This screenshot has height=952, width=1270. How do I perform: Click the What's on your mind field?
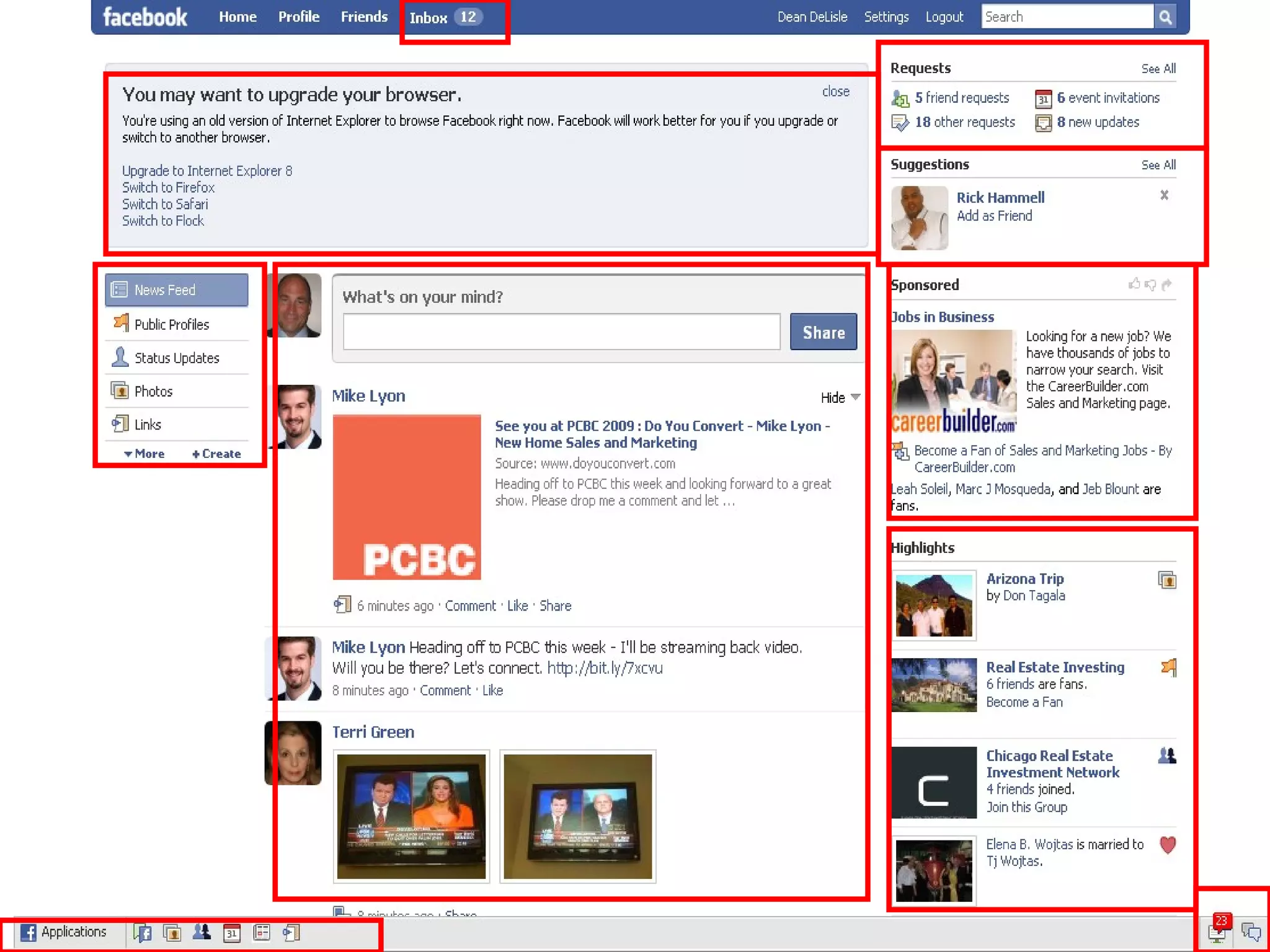[x=561, y=332]
